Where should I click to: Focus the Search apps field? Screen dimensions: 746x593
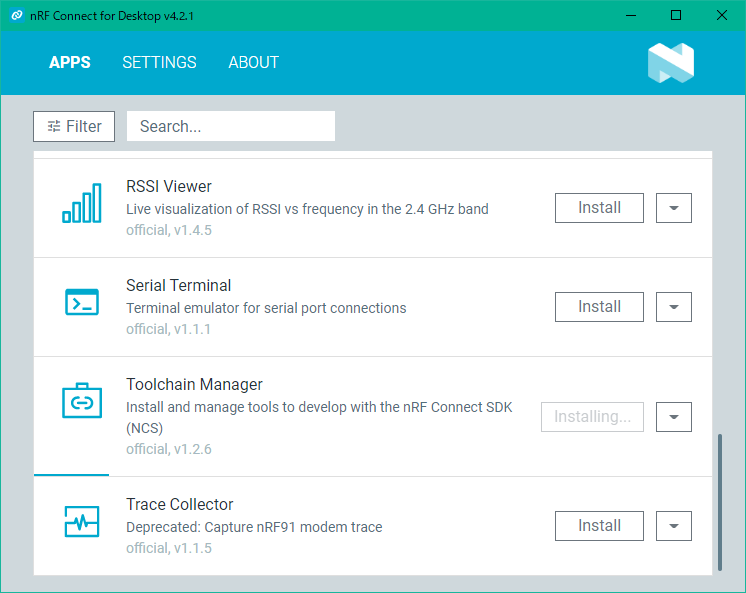coord(231,126)
